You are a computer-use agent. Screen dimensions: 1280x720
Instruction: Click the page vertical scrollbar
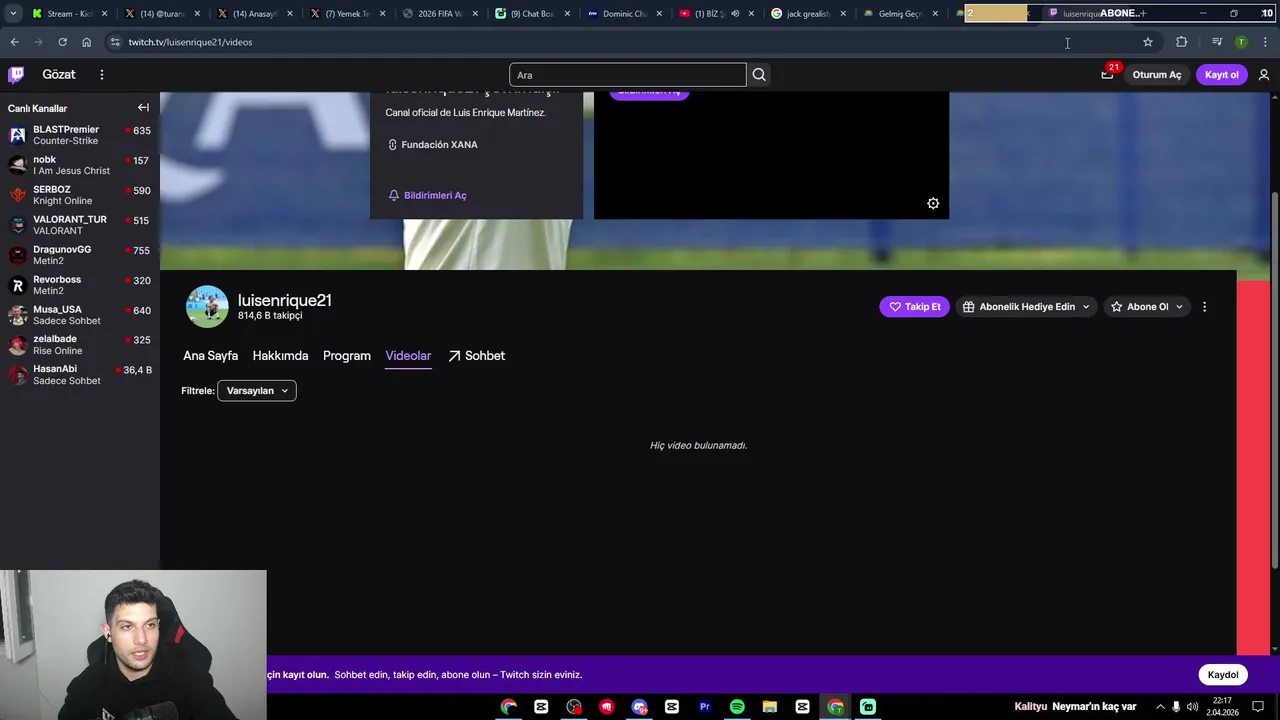pos(1274,380)
